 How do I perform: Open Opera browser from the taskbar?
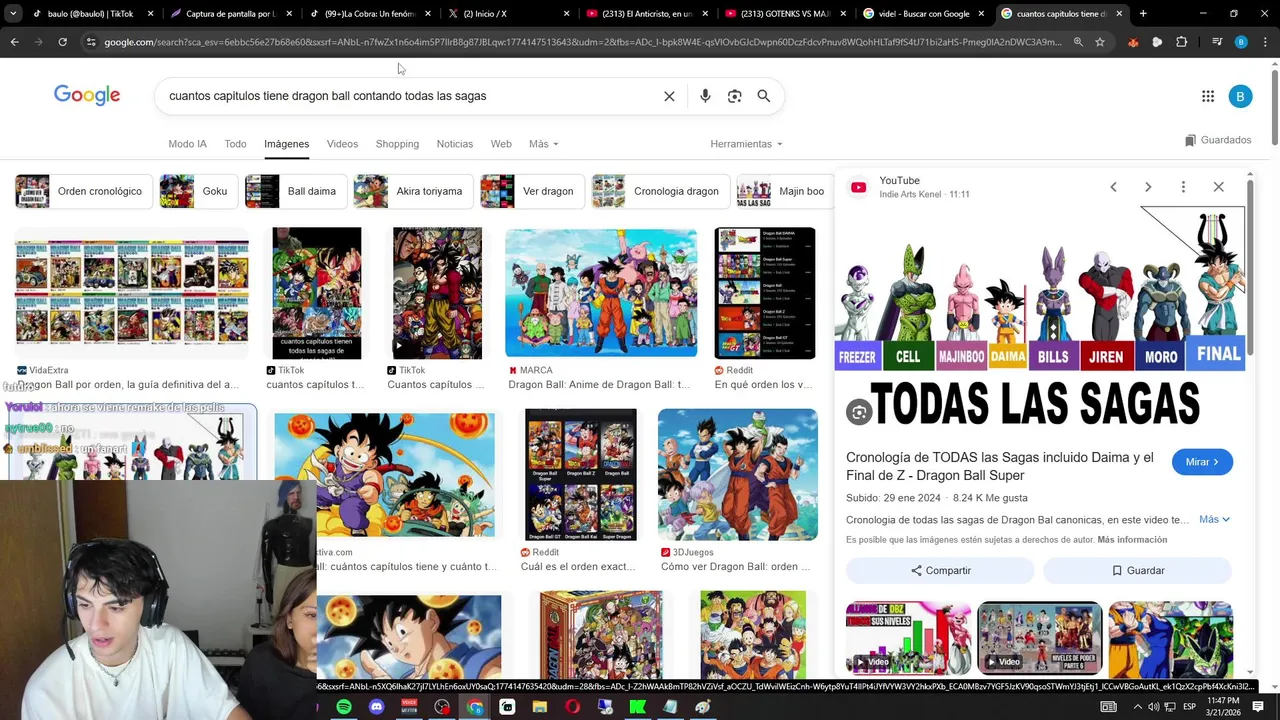572,707
